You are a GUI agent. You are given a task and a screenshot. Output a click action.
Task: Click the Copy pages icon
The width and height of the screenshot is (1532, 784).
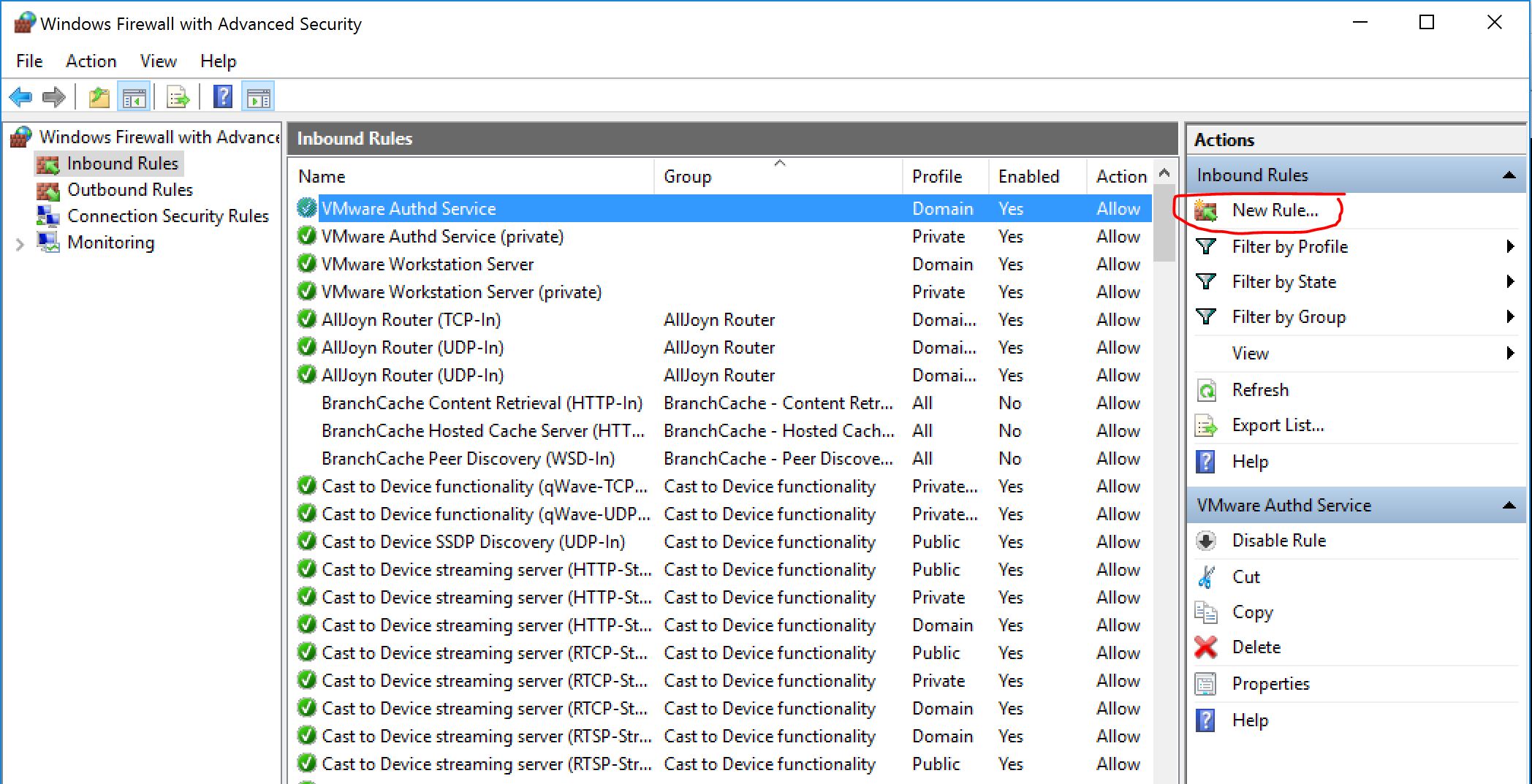point(1206,612)
